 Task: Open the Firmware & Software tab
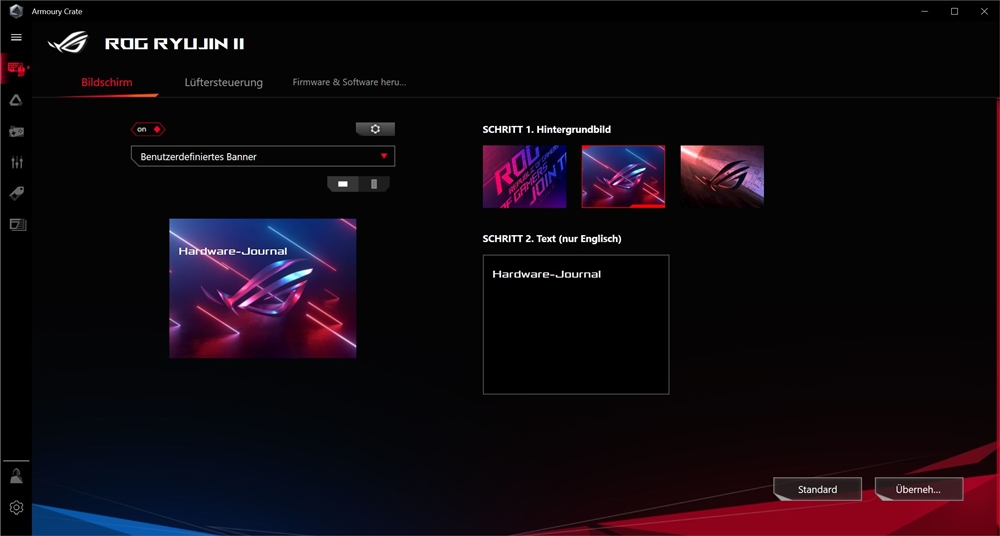pos(349,82)
